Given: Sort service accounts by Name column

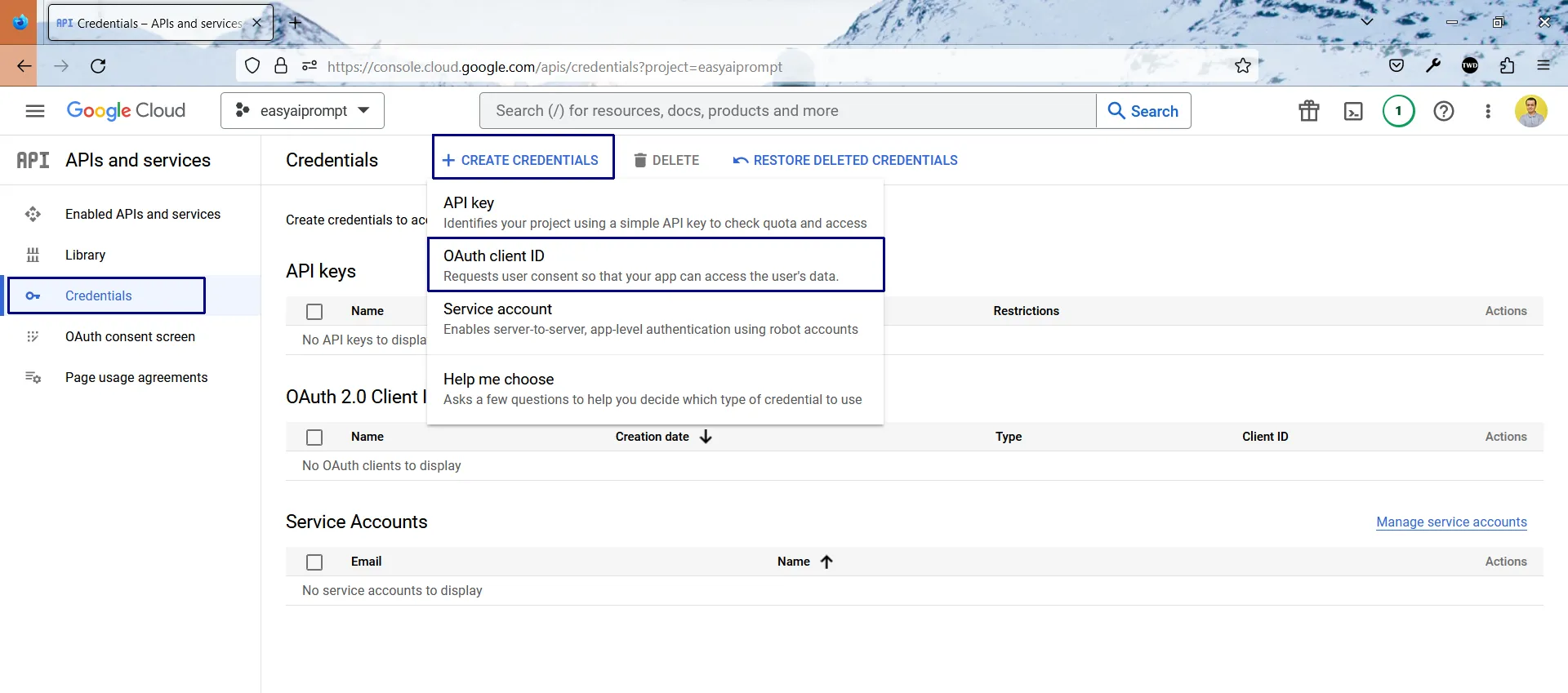Looking at the screenshot, I should click(804, 562).
